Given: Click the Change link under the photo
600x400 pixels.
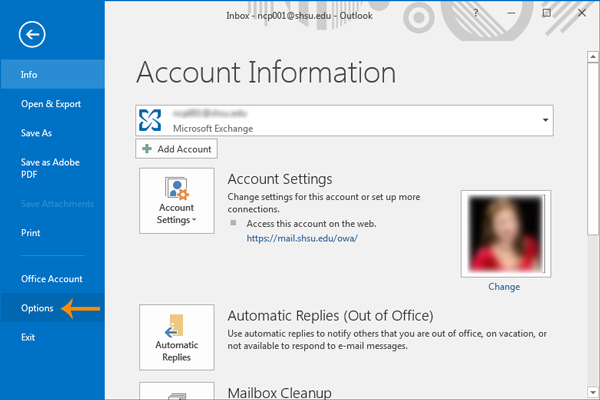Looking at the screenshot, I should 504,287.
